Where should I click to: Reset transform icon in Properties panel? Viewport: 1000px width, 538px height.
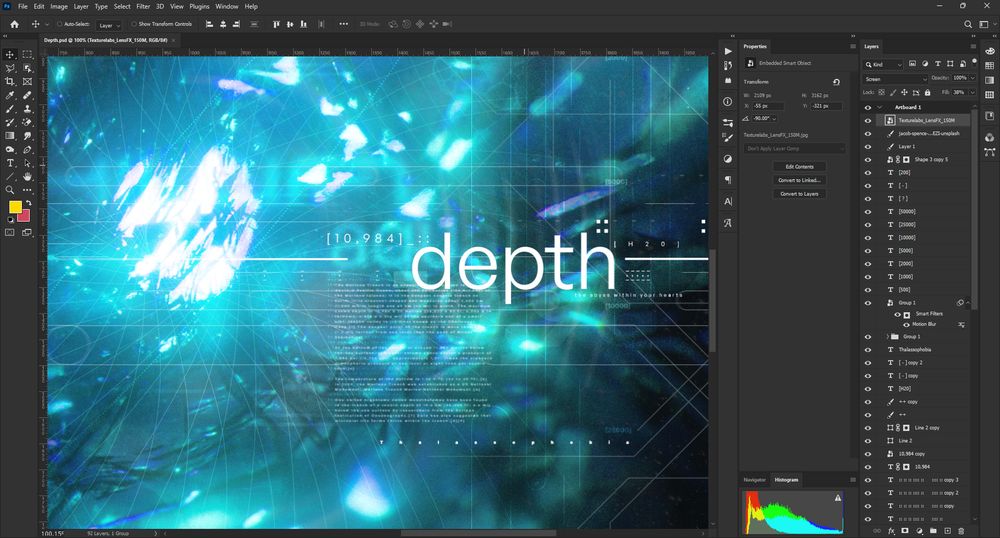click(x=836, y=82)
